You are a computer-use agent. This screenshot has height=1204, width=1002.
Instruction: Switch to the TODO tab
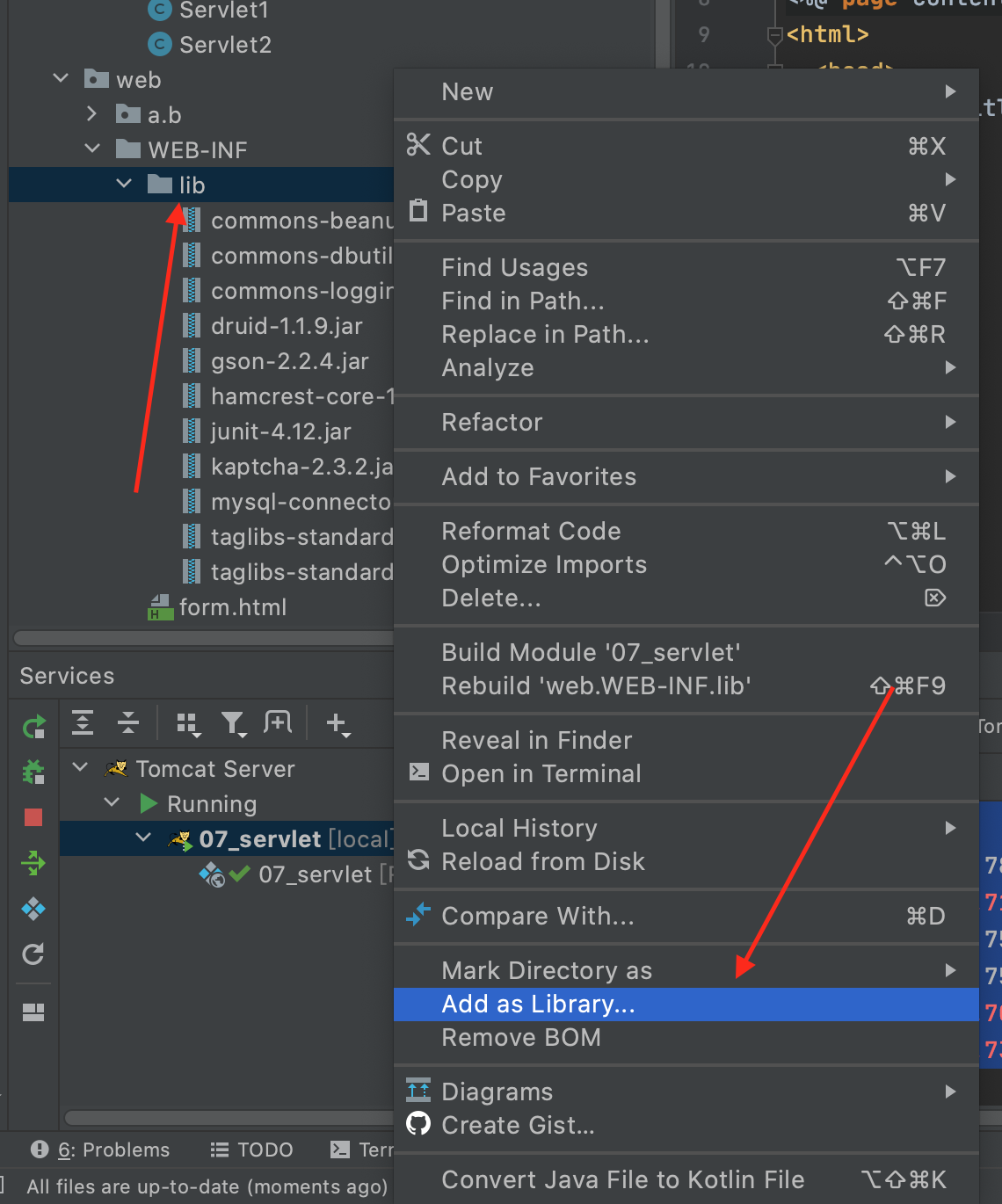pyautogui.click(x=251, y=1149)
